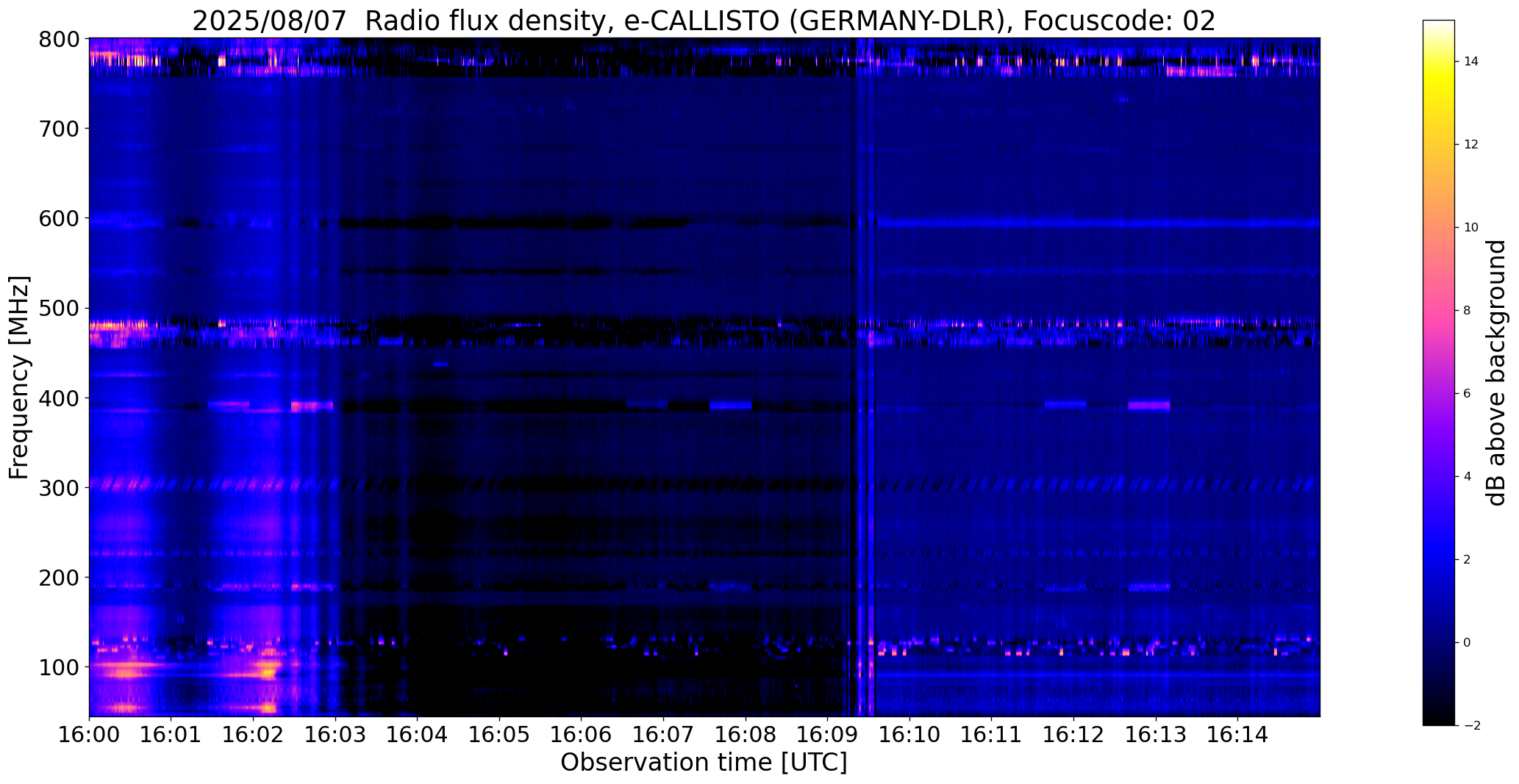Click the 400 frequency tick label
1519x784 pixels.
pyautogui.click(x=57, y=398)
